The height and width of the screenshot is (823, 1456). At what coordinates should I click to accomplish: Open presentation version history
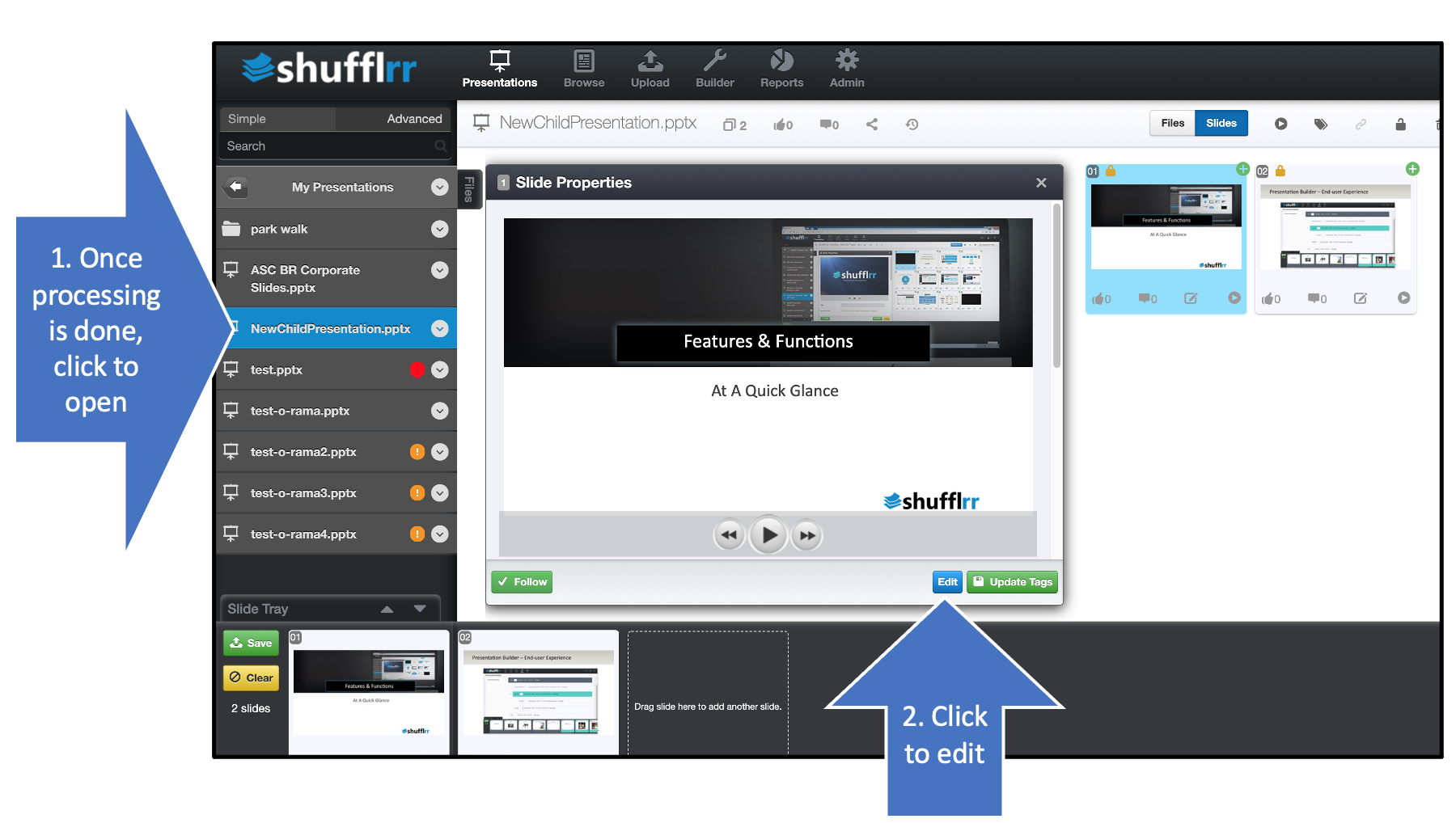point(912,125)
